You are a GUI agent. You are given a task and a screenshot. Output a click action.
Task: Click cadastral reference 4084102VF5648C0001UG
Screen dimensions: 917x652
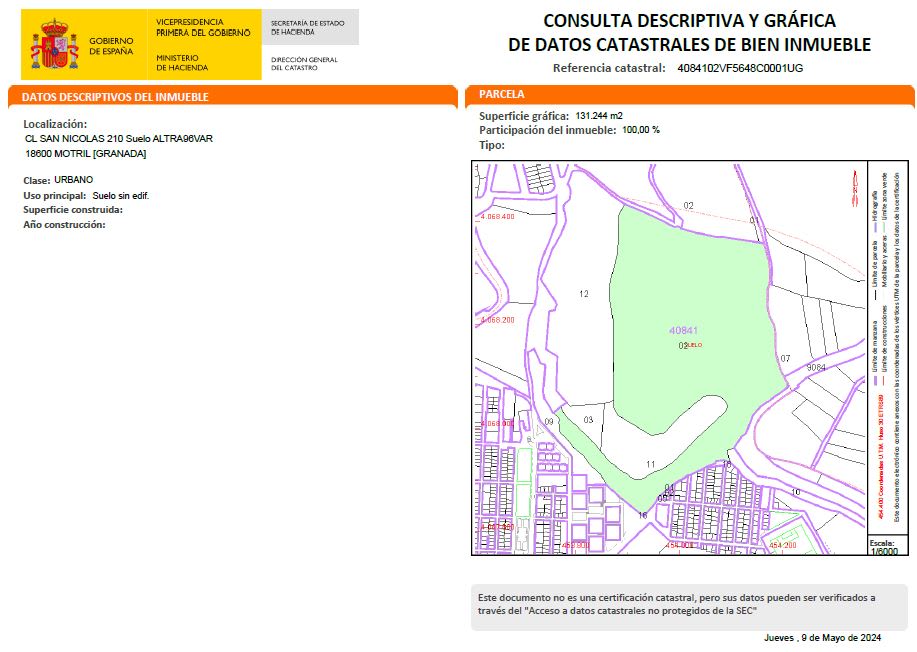point(740,68)
